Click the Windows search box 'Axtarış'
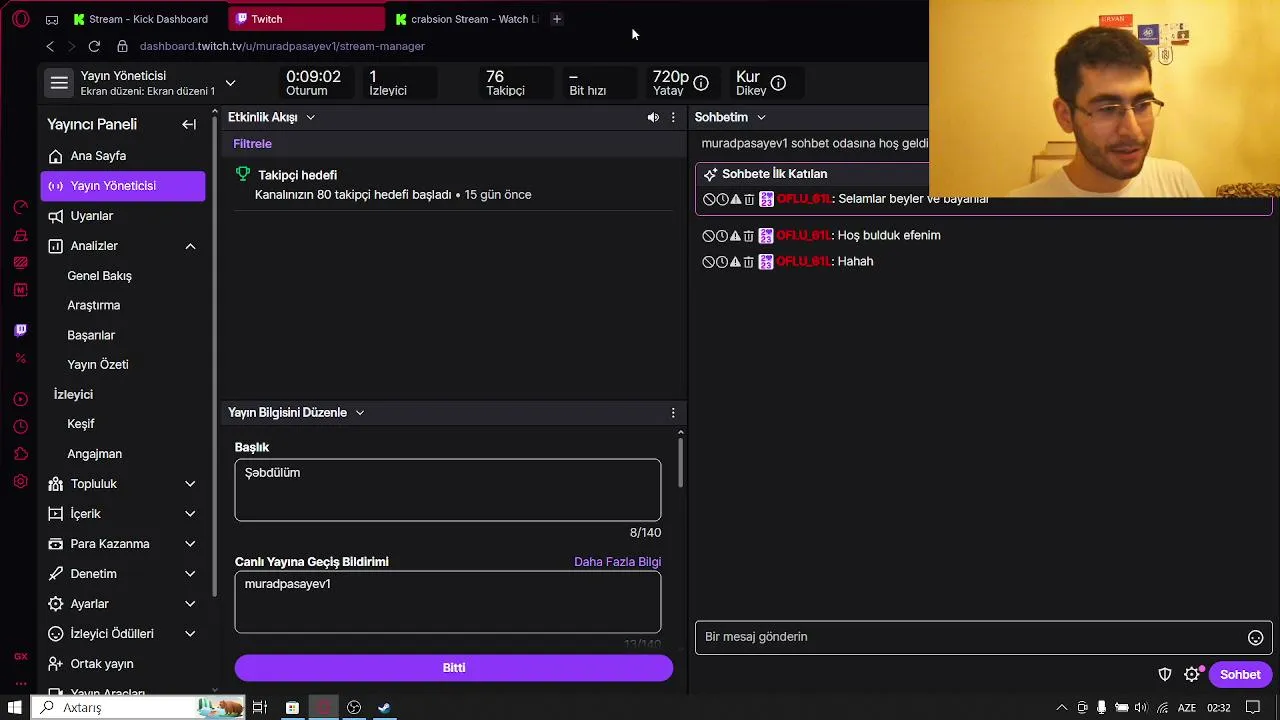The height and width of the screenshot is (720, 1280). 138,708
